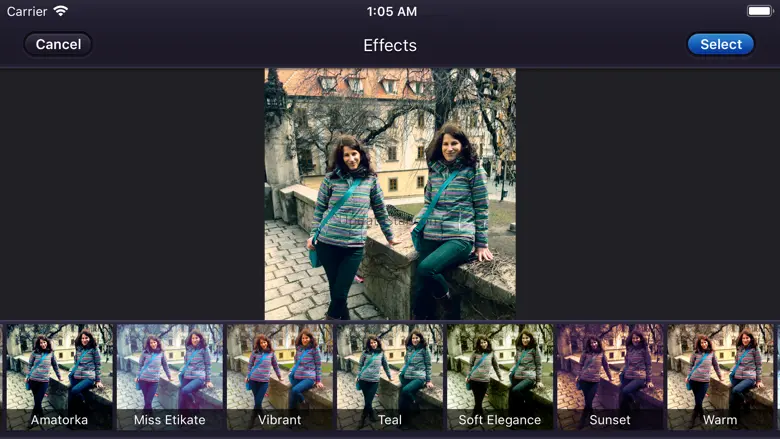The height and width of the screenshot is (439, 780).
Task: Choose the Miss Etikate filter thumbnail
Action: [x=170, y=377]
